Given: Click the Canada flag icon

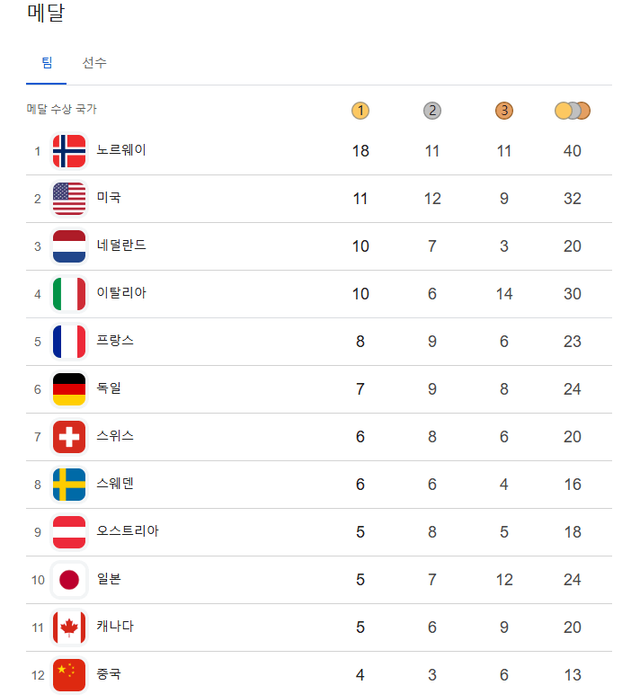Looking at the screenshot, I should click(x=69, y=627).
